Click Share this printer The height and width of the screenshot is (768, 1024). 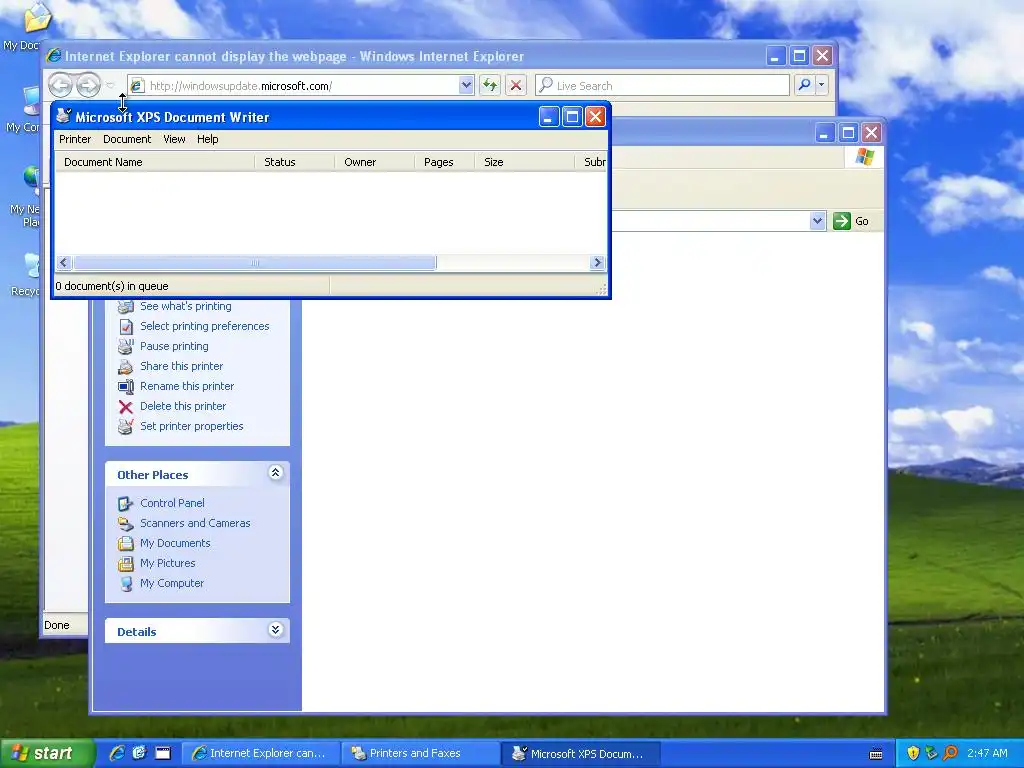(182, 366)
